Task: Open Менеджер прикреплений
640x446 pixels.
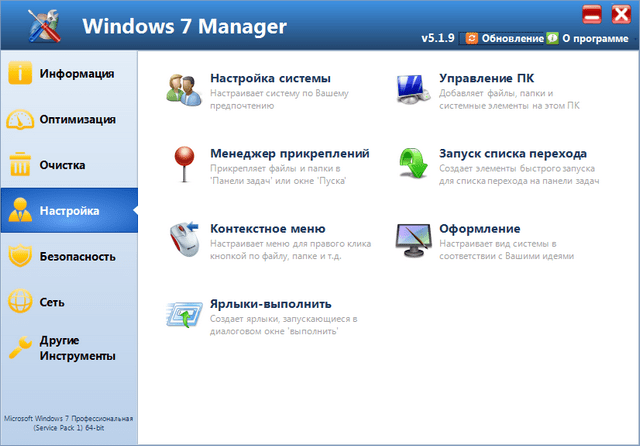Action: tap(289, 153)
